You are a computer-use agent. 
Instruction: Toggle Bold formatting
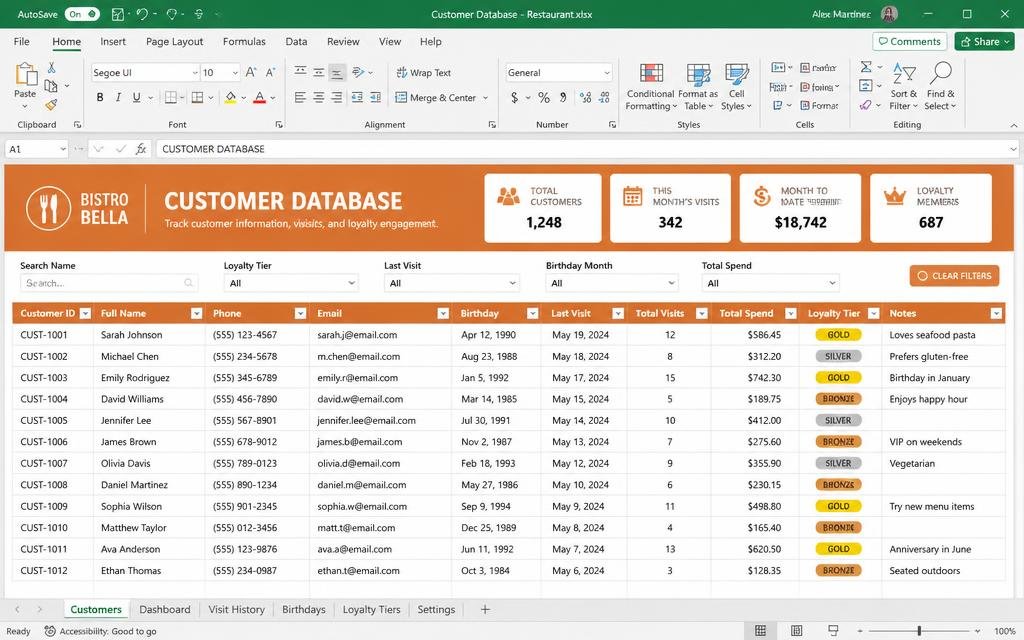[100, 97]
